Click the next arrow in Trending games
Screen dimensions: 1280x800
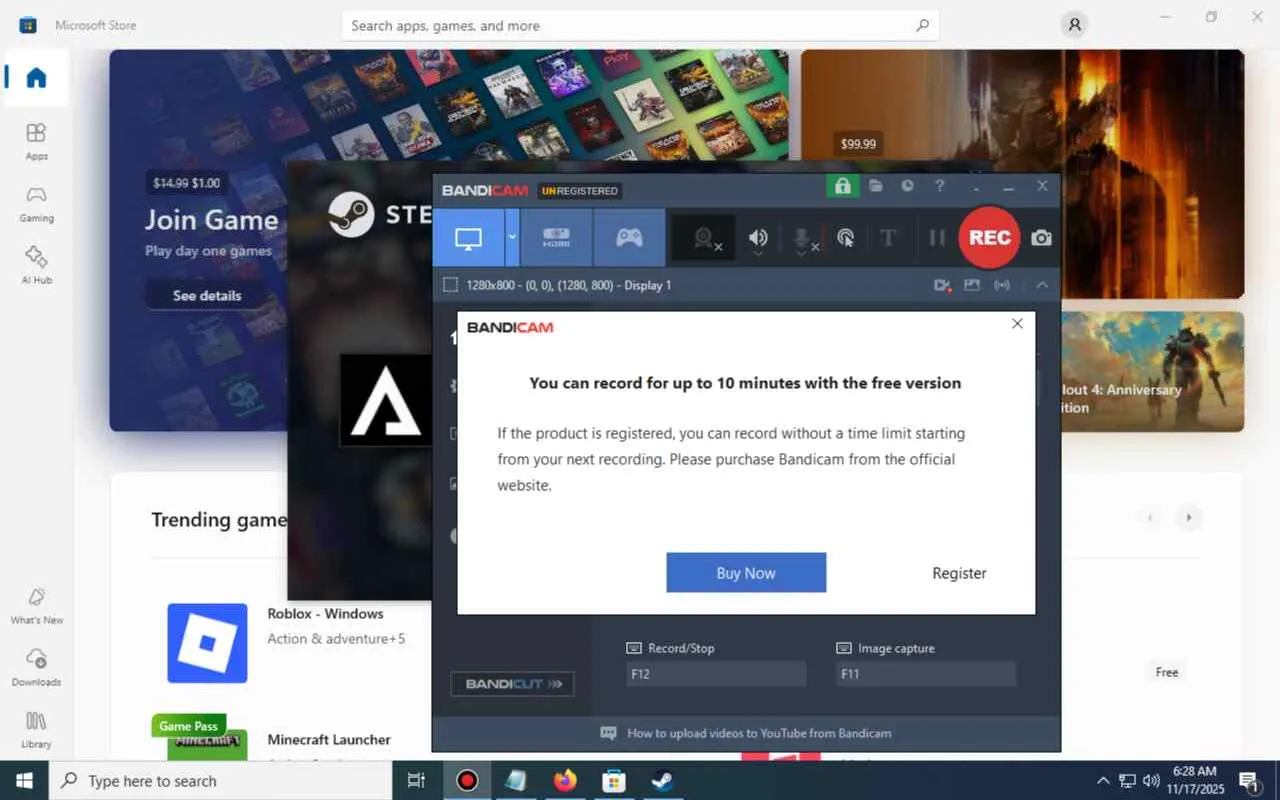[x=1188, y=517]
